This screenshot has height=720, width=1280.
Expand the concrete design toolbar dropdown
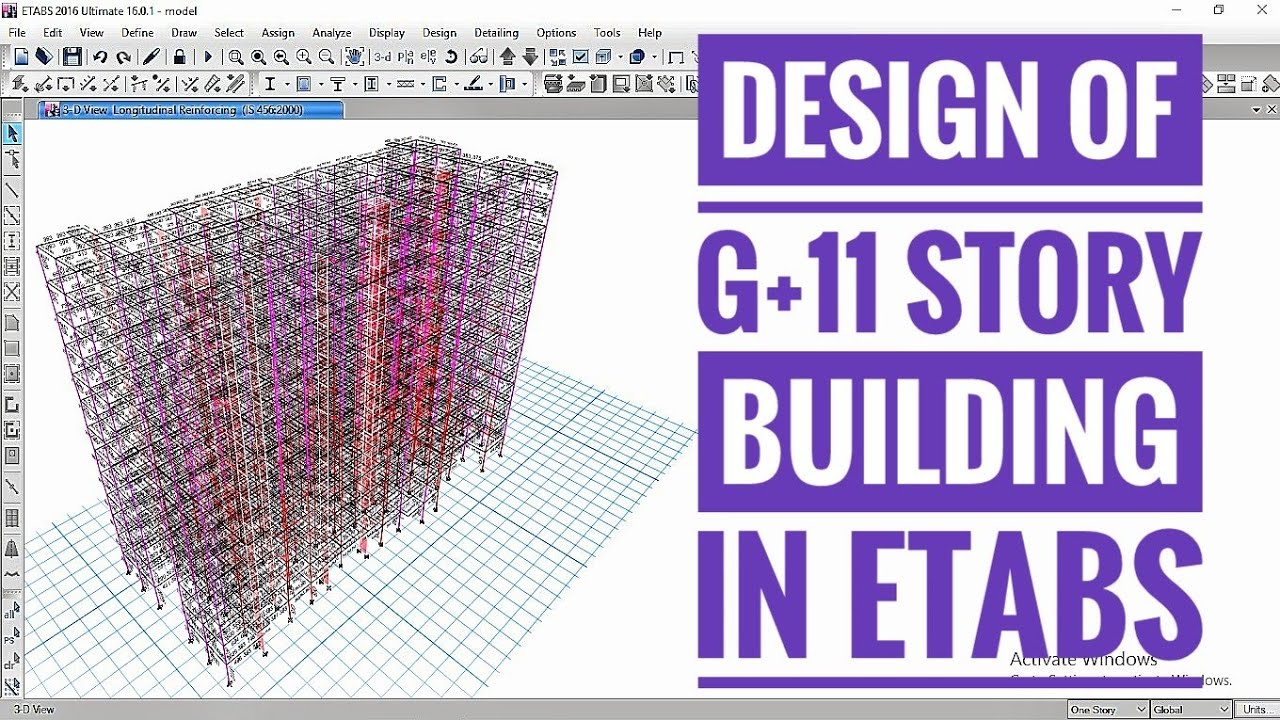321,84
